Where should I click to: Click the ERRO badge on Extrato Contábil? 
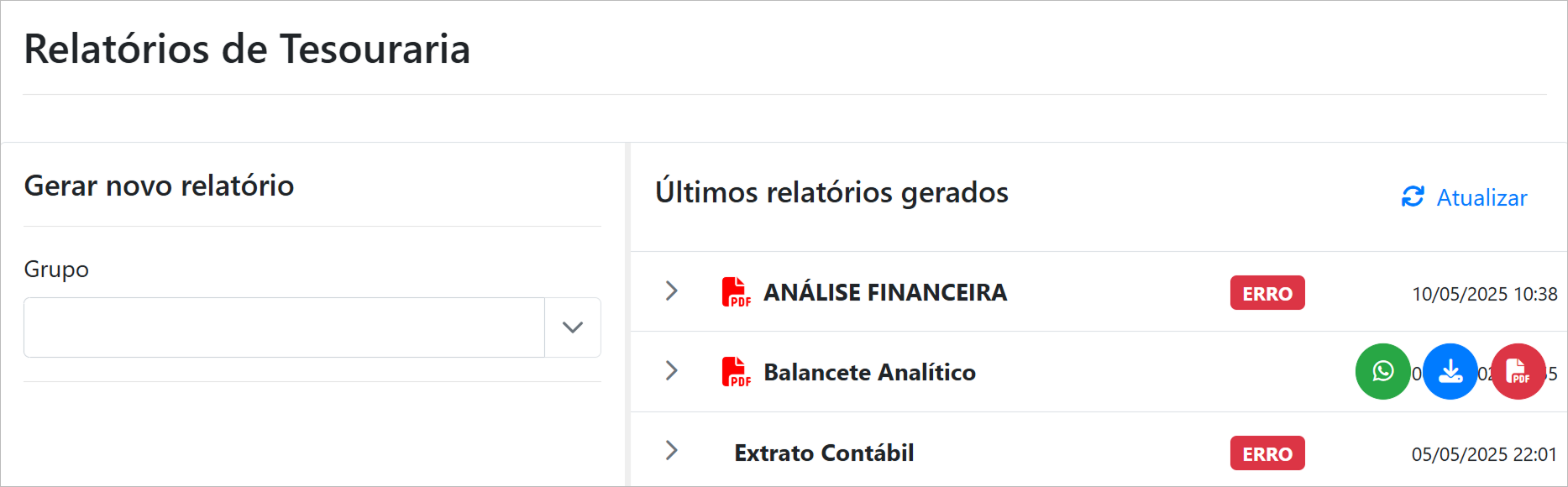point(1267,453)
